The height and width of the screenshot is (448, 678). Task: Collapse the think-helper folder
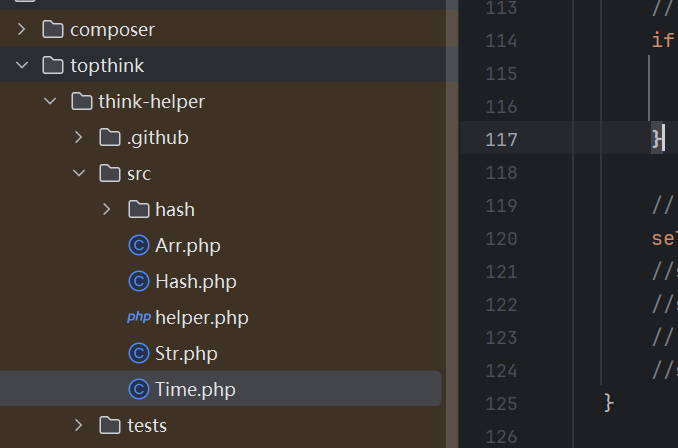pos(50,102)
